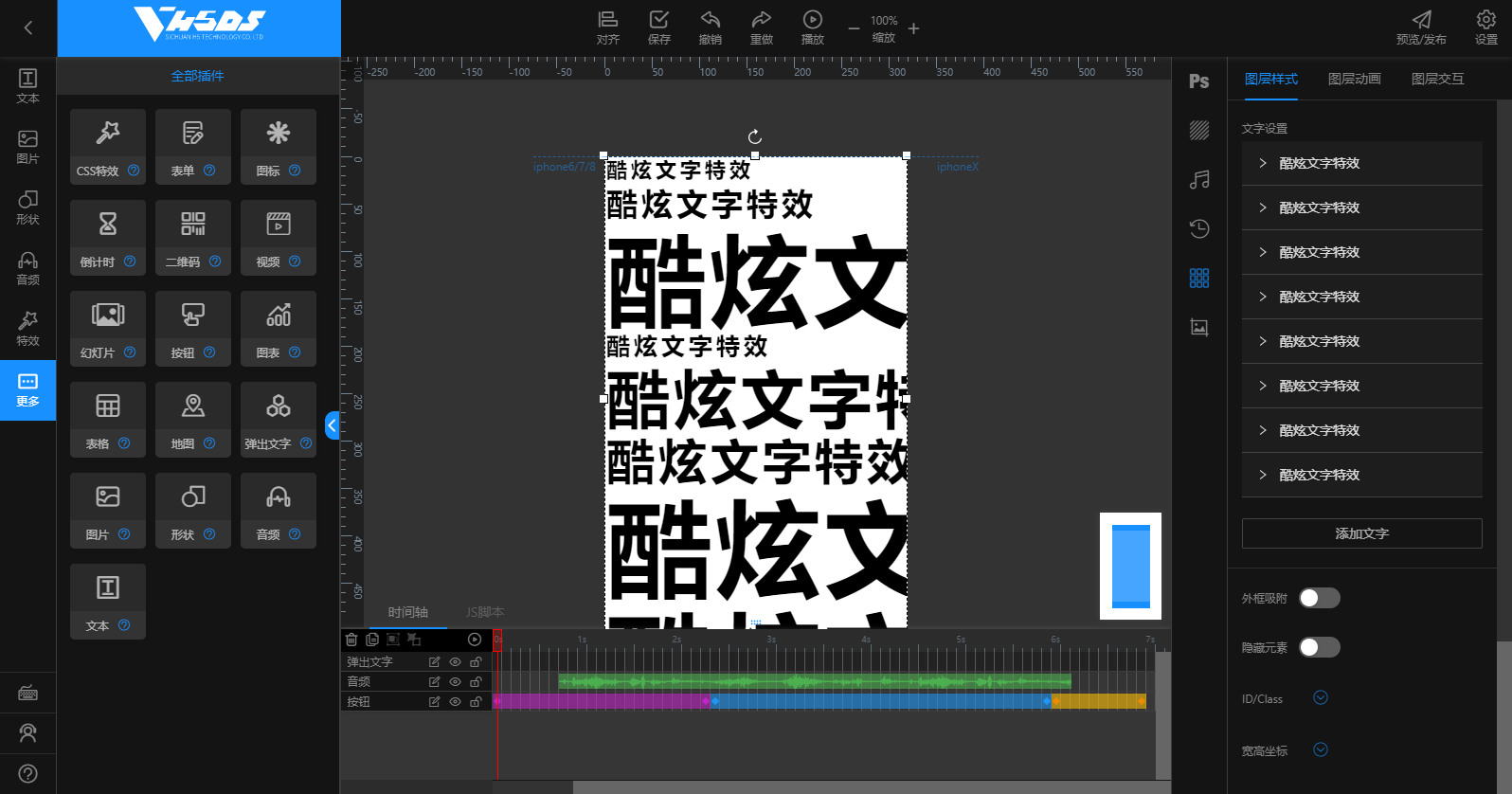Toggle visibility of 按钮 timeline layer
The image size is (1512, 794).
click(x=455, y=702)
